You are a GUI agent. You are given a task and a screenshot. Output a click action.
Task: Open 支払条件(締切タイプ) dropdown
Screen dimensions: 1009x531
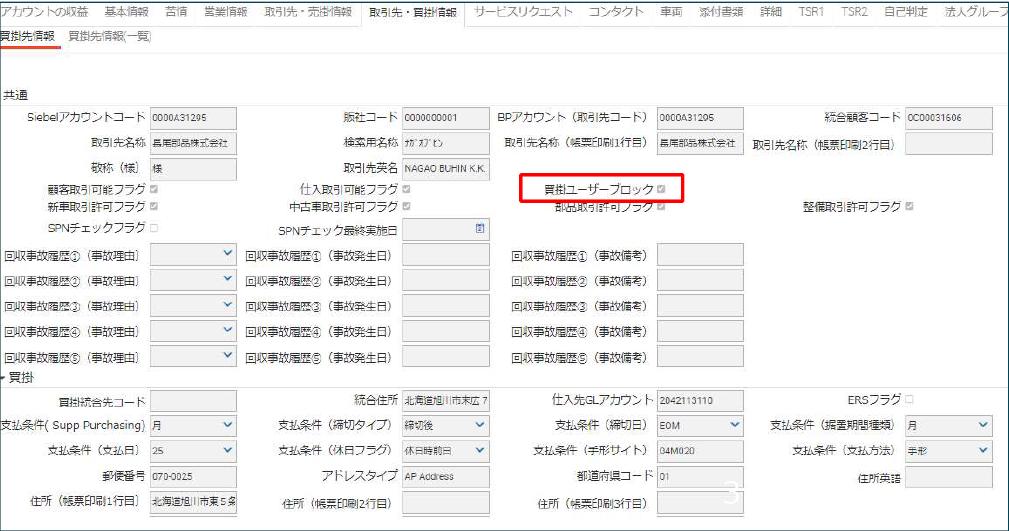pos(480,426)
